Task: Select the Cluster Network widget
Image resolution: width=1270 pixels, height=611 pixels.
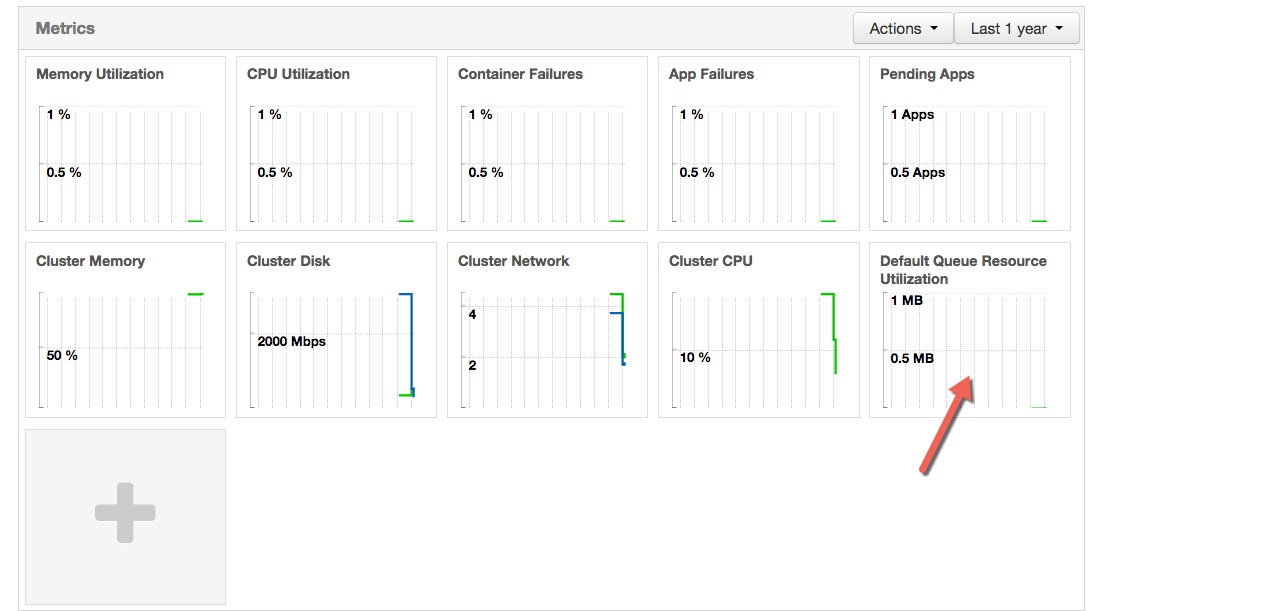Action: point(547,330)
